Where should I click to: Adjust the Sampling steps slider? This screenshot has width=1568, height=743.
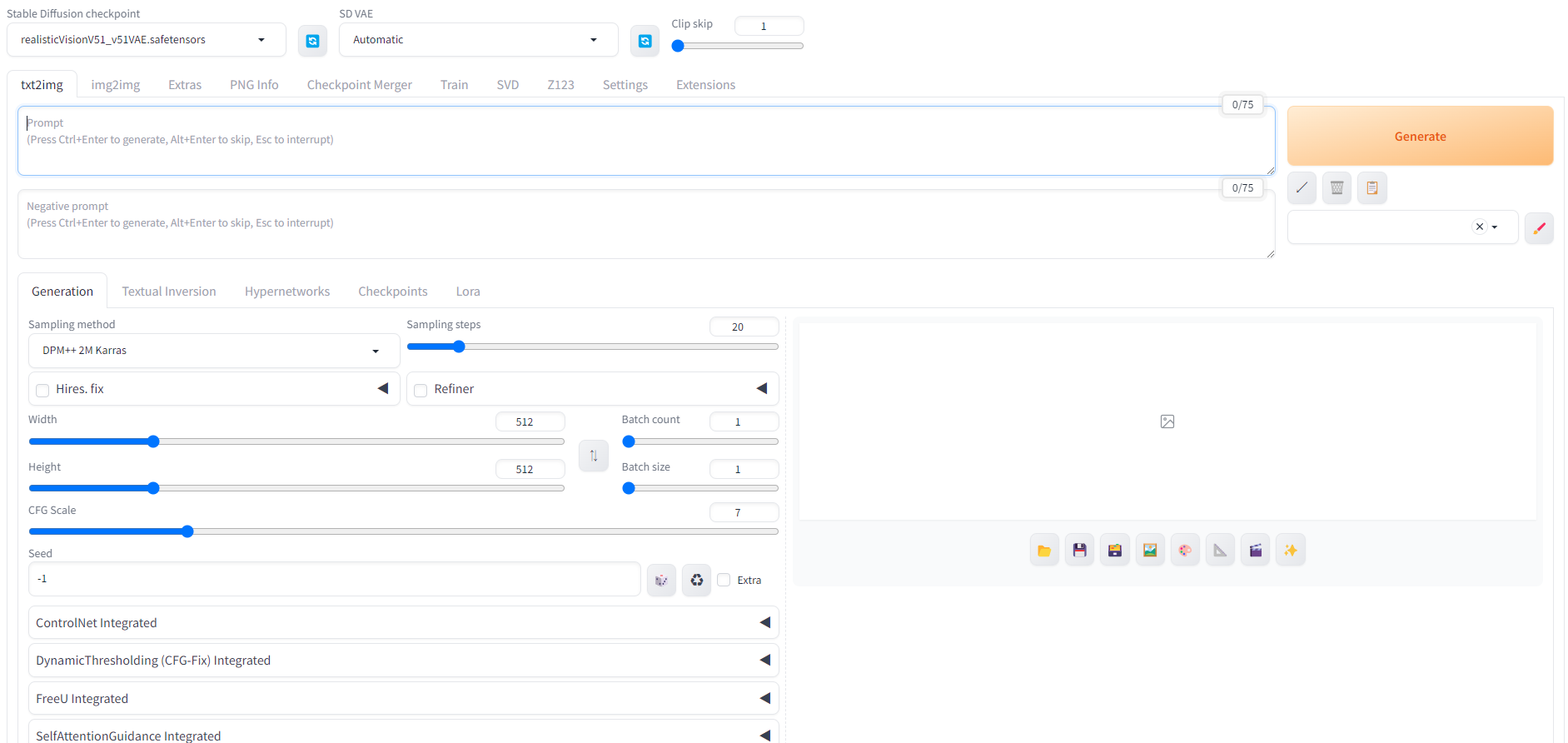593,347
